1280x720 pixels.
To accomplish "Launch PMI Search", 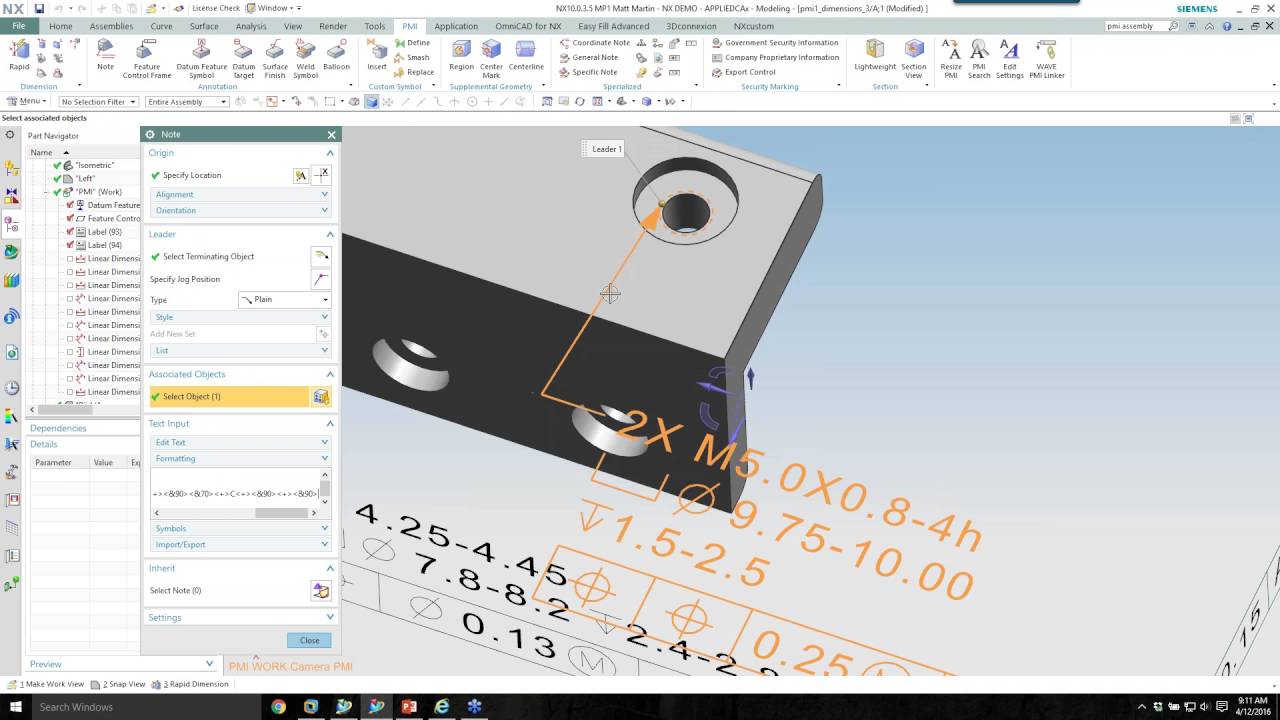I will (x=979, y=59).
